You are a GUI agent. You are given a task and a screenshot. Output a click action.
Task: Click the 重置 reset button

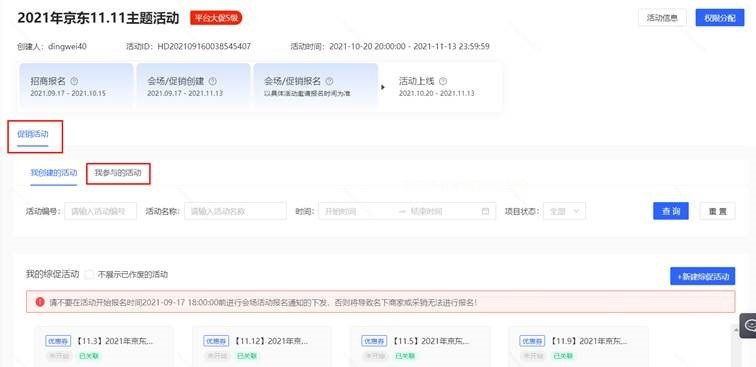click(717, 211)
